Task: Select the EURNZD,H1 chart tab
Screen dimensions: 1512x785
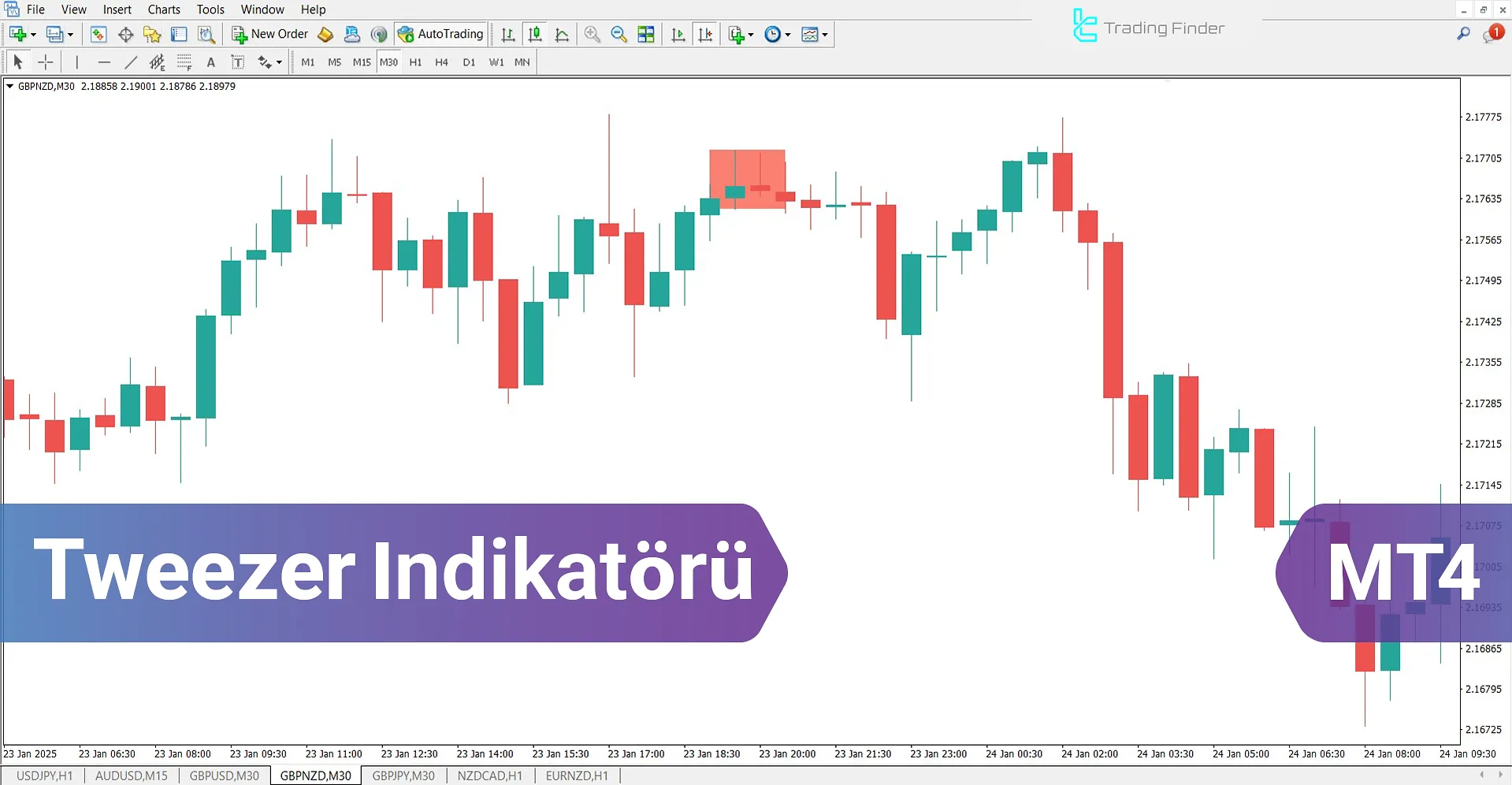Action: (x=577, y=776)
